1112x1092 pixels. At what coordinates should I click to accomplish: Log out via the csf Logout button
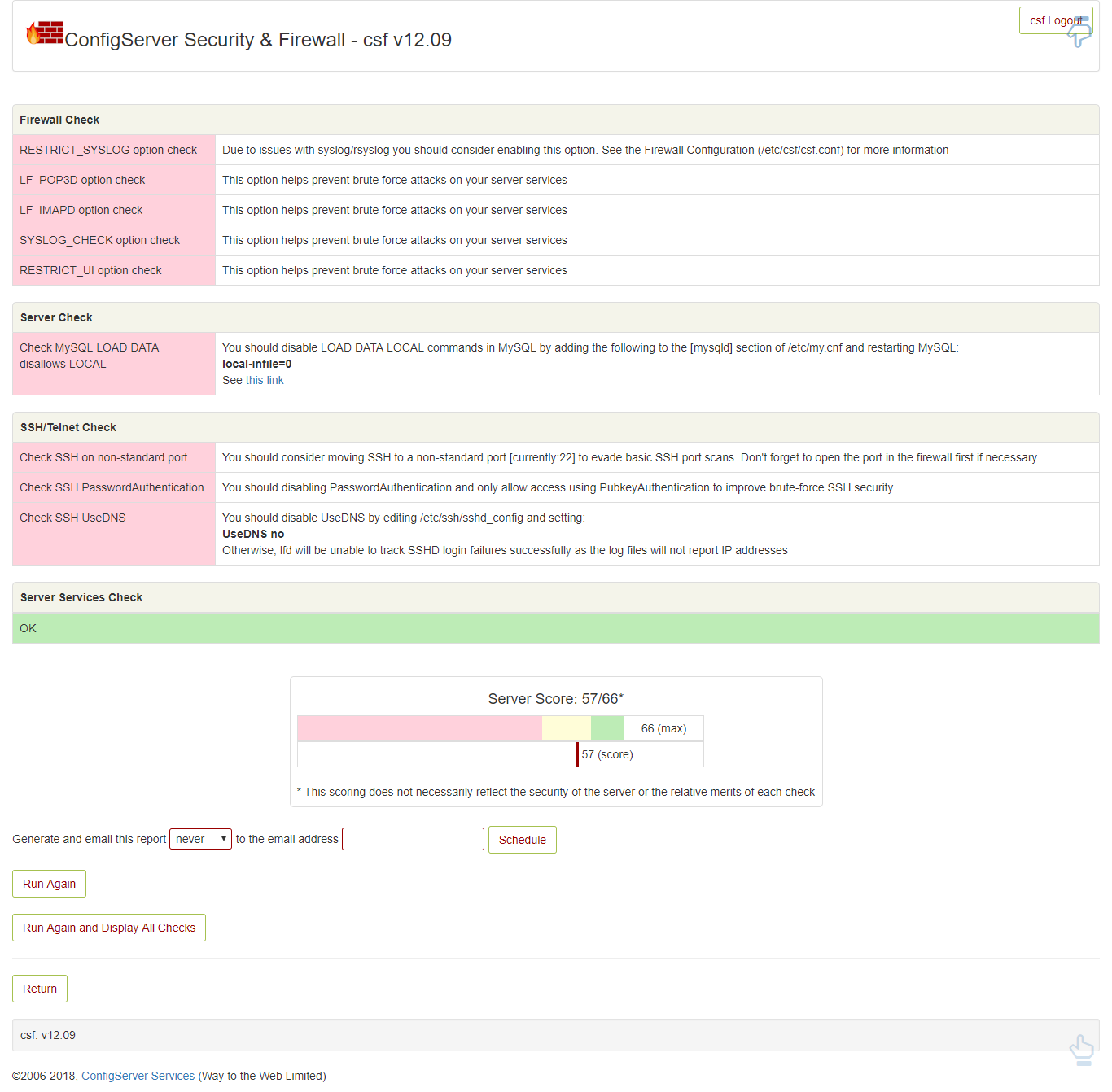coord(1056,20)
